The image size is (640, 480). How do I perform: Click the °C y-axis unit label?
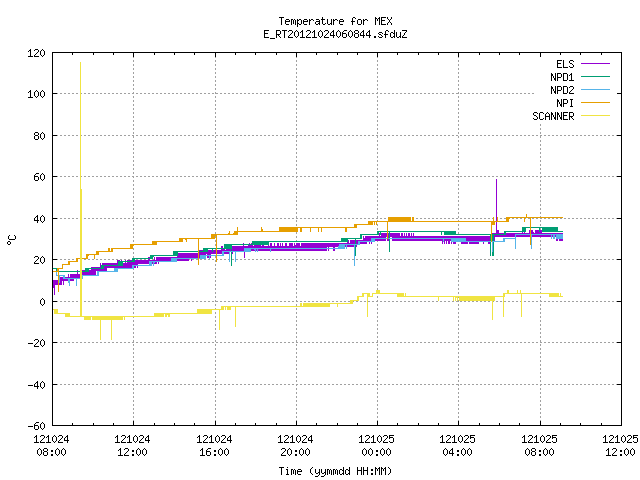coord(12,240)
